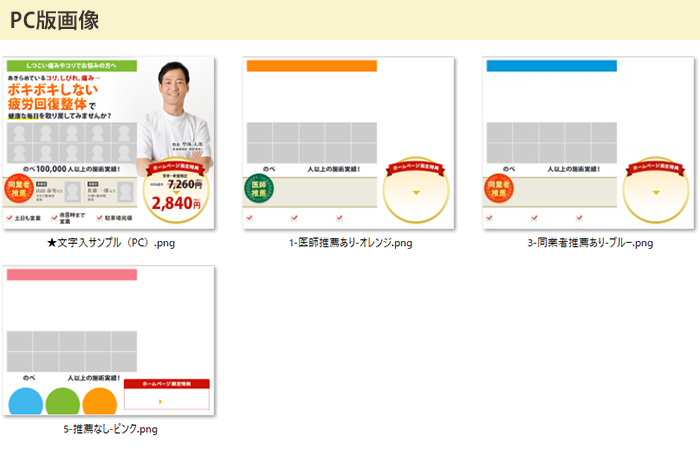The width and height of the screenshot is (700, 456).
Task: Click the orange circle in pink template
Action: pyautogui.click(x=100, y=401)
